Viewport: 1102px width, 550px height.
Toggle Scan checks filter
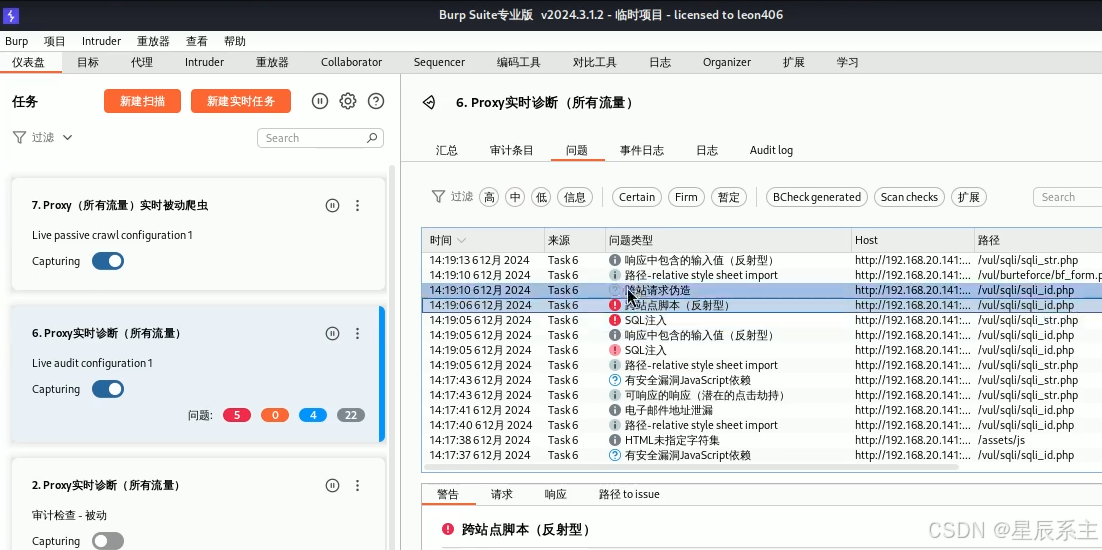(x=909, y=197)
